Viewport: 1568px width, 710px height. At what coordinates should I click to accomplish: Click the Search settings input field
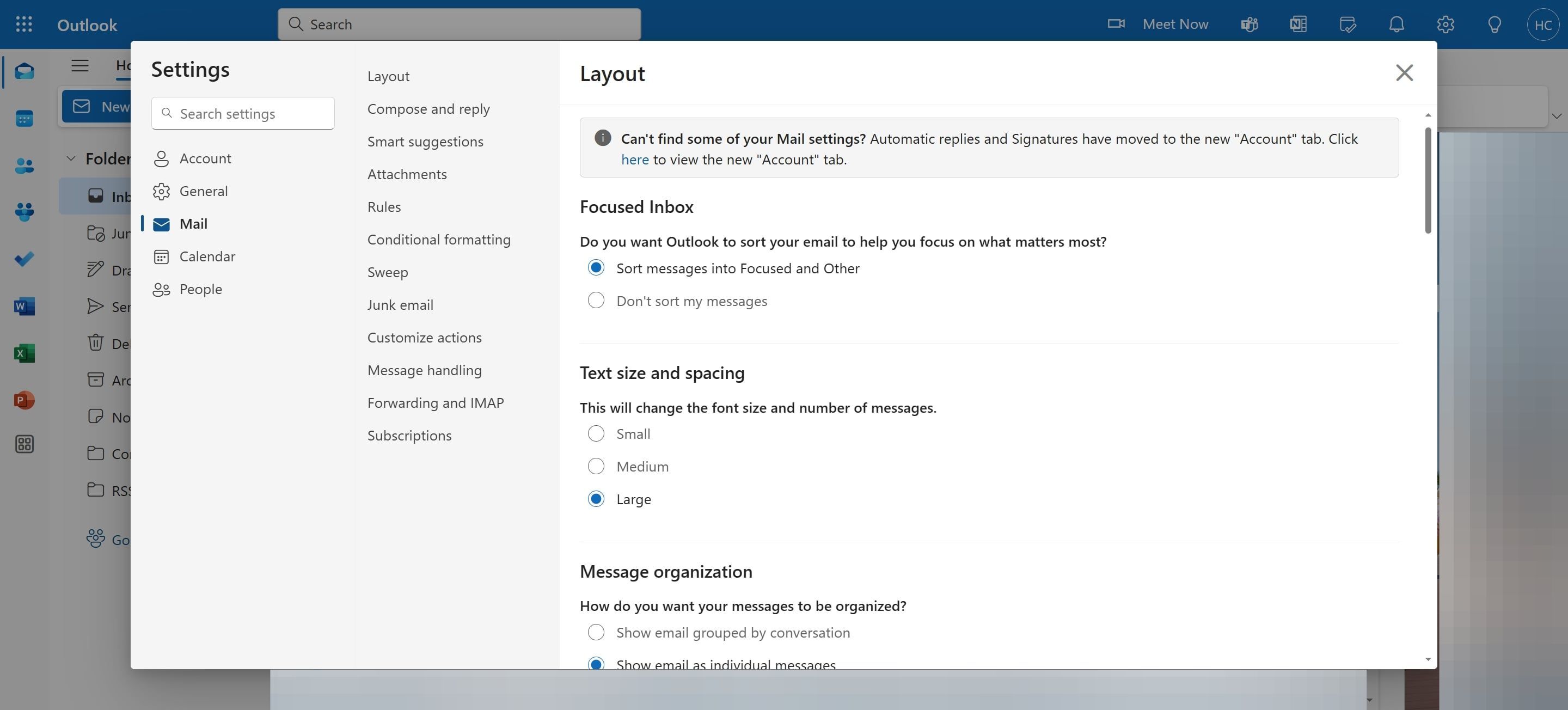point(243,113)
